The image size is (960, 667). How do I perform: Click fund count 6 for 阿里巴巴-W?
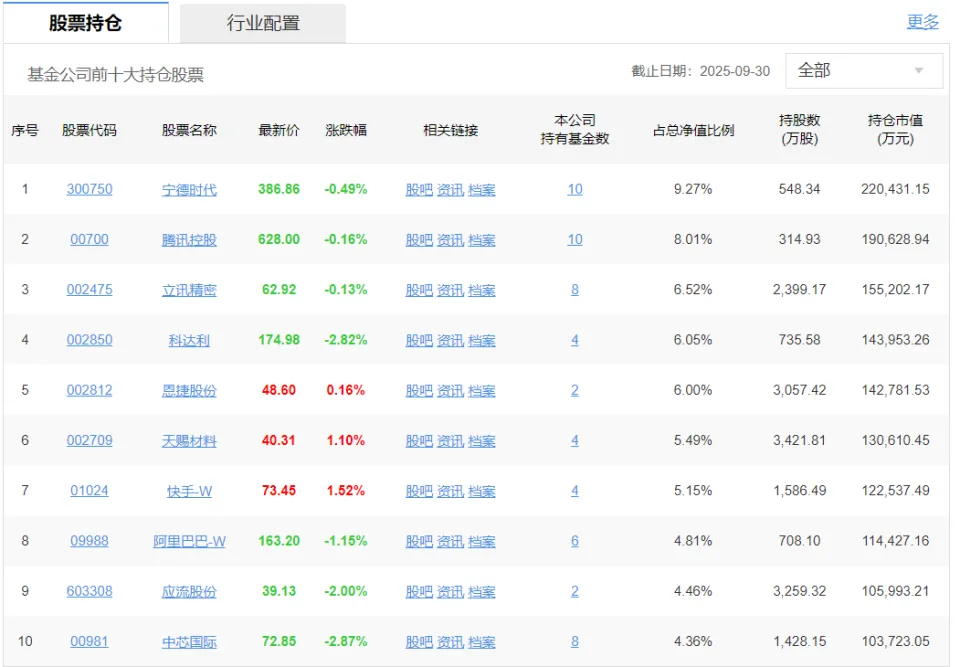click(x=575, y=541)
